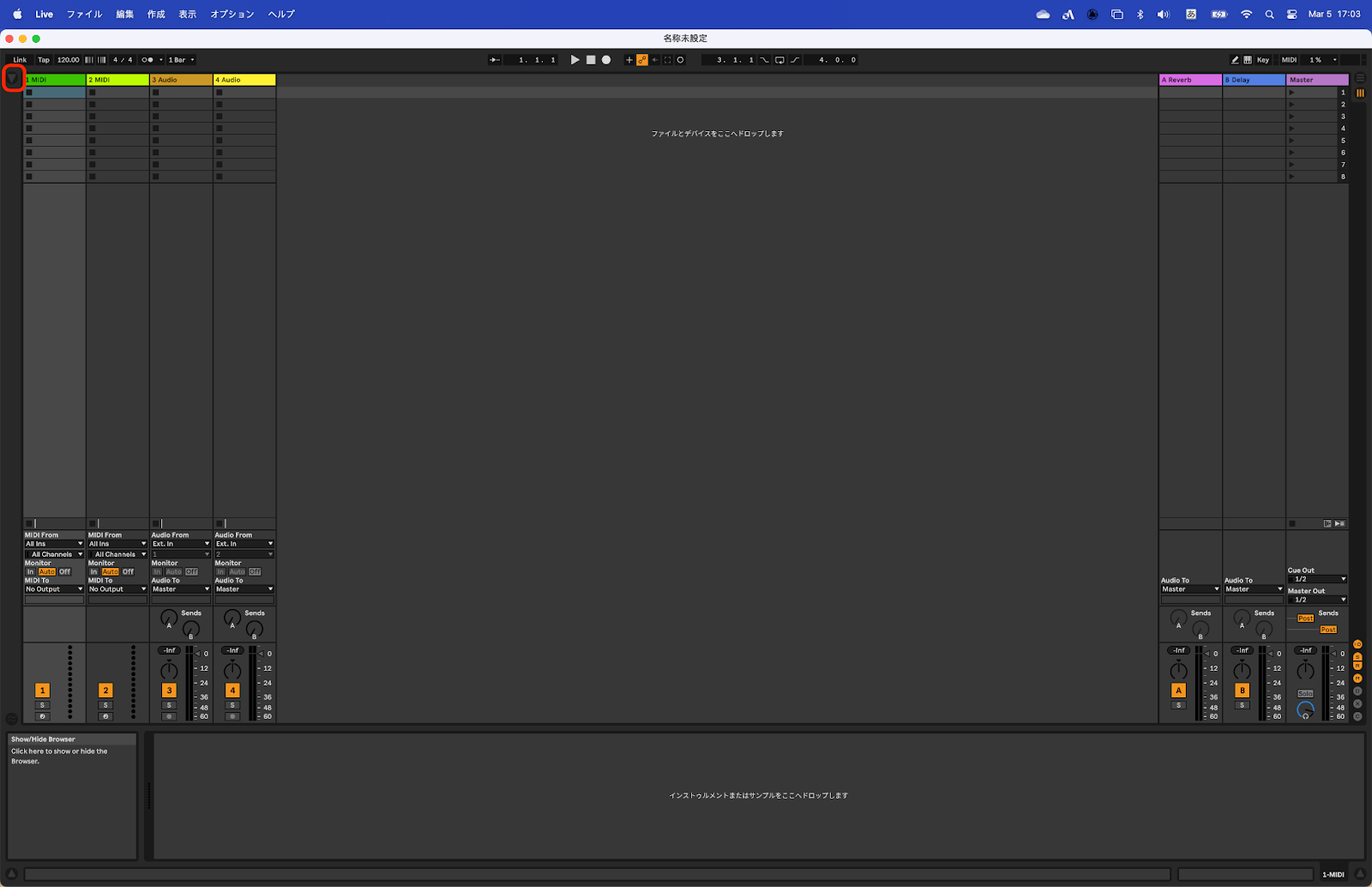The image size is (1372, 887).
Task: Open track 1 MIDI To No Output dropdown
Action: (54, 589)
